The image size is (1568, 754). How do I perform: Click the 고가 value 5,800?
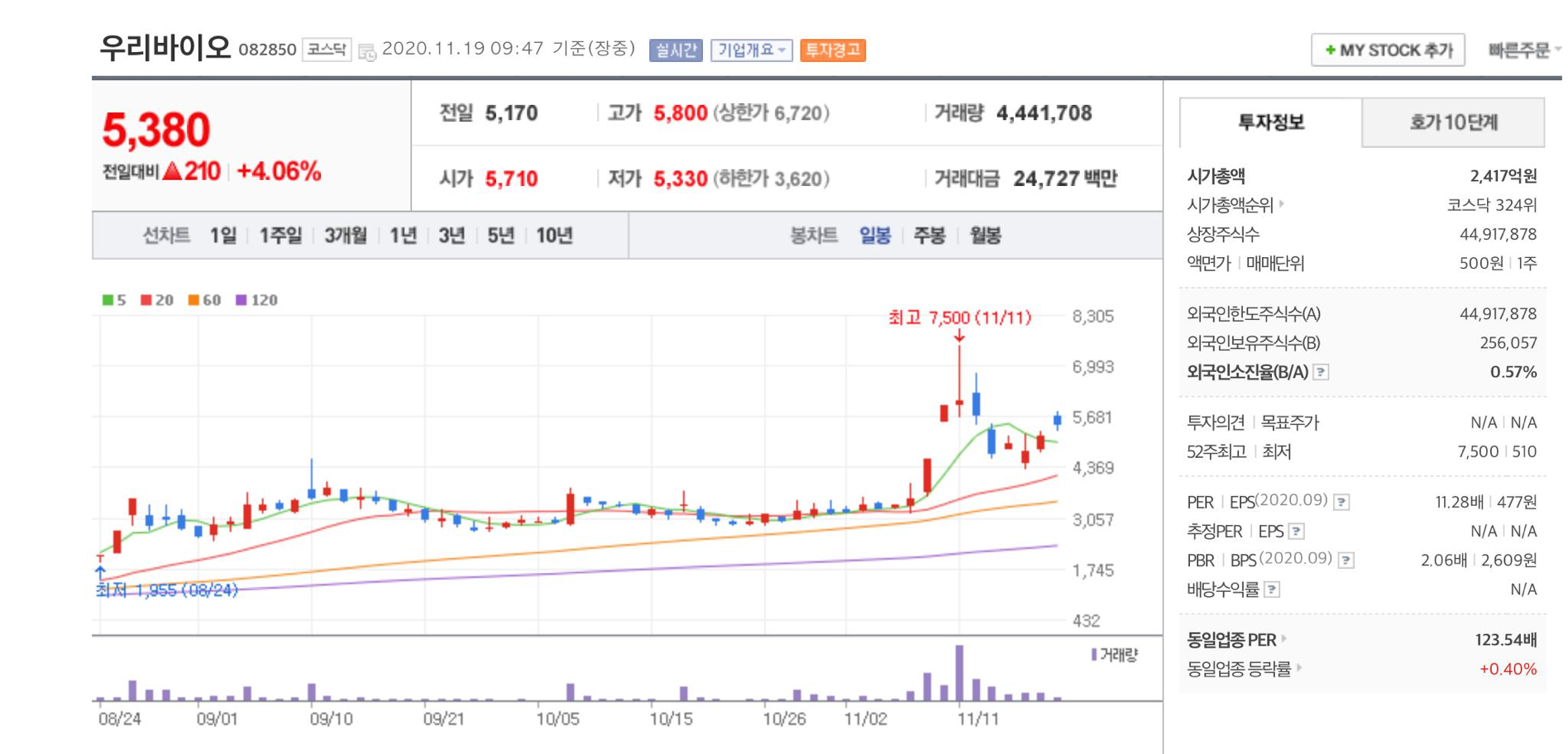(680, 113)
